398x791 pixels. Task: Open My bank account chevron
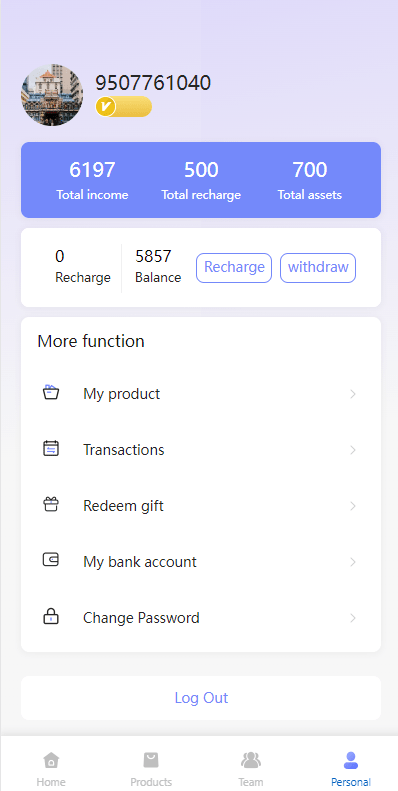tap(353, 562)
